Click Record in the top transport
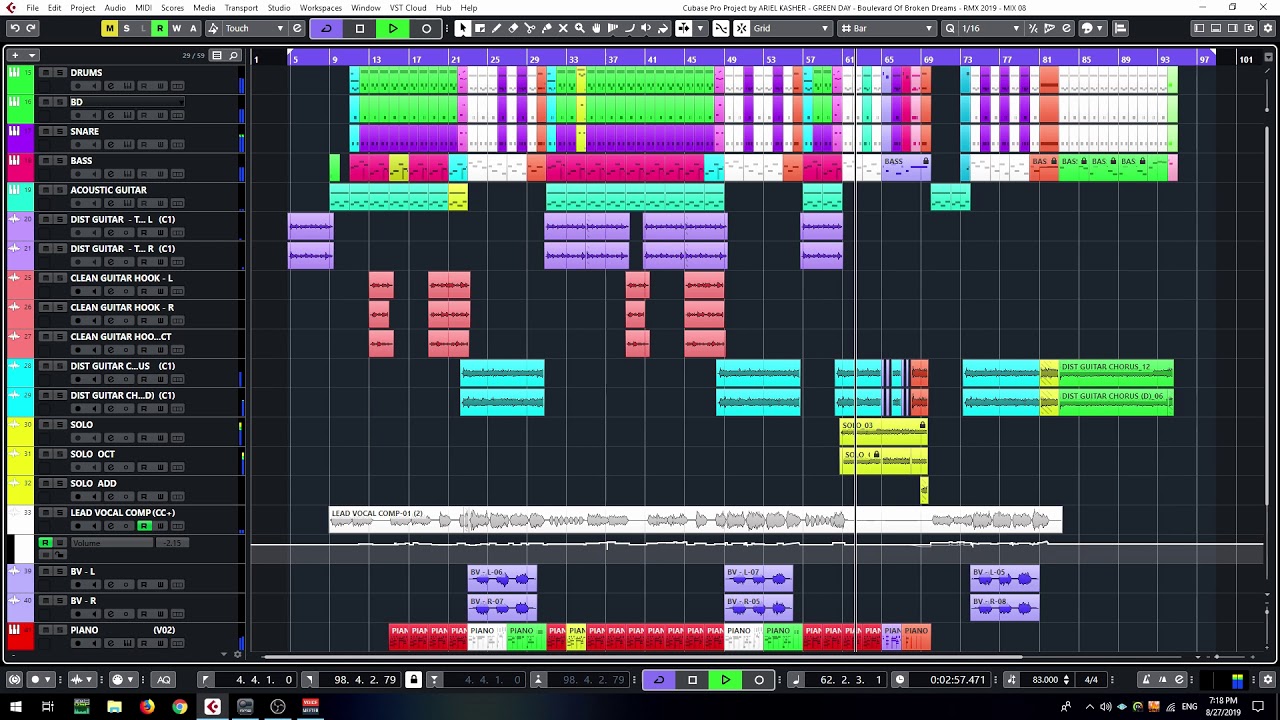 [x=426, y=28]
